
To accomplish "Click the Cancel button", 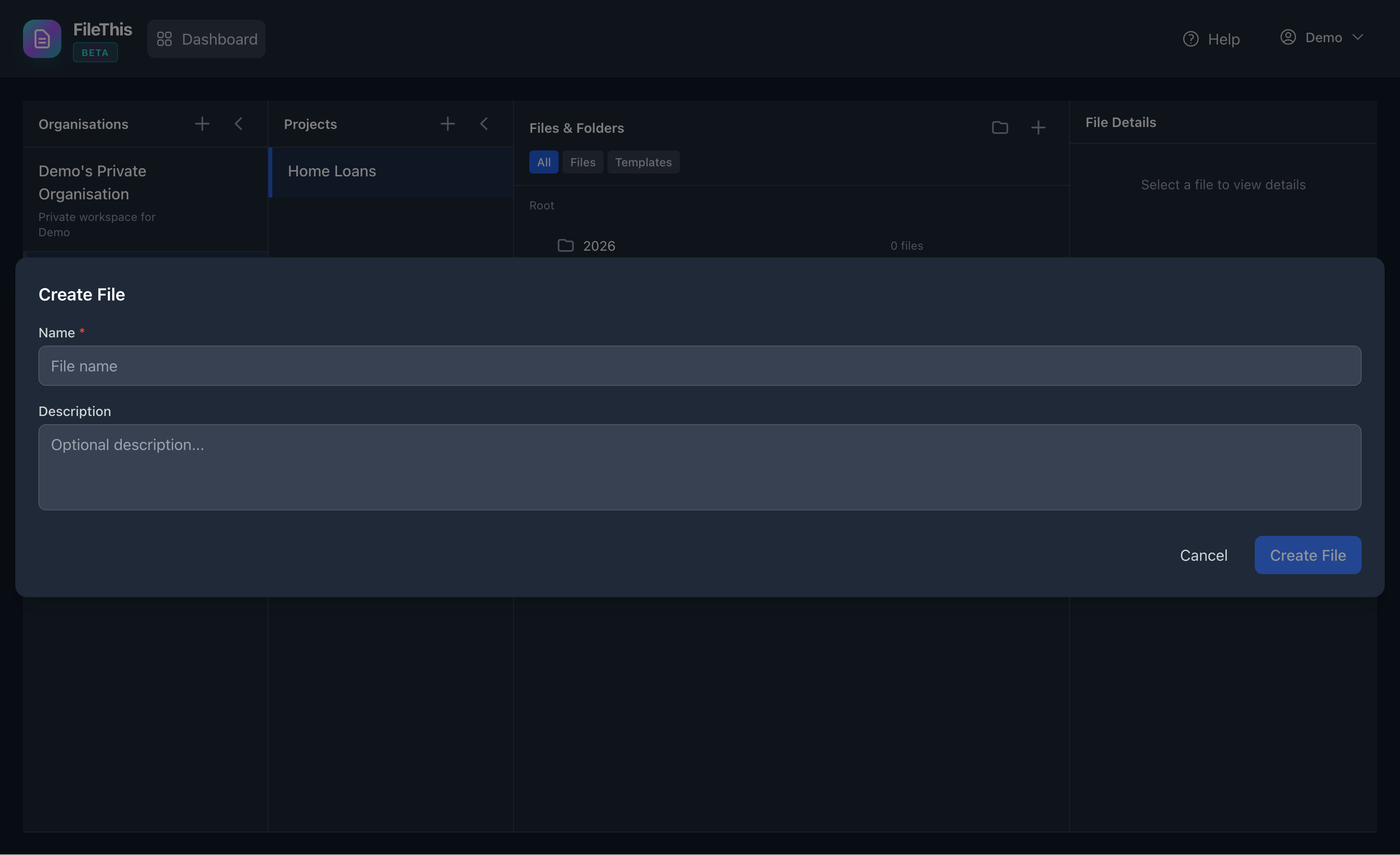I will point(1204,555).
